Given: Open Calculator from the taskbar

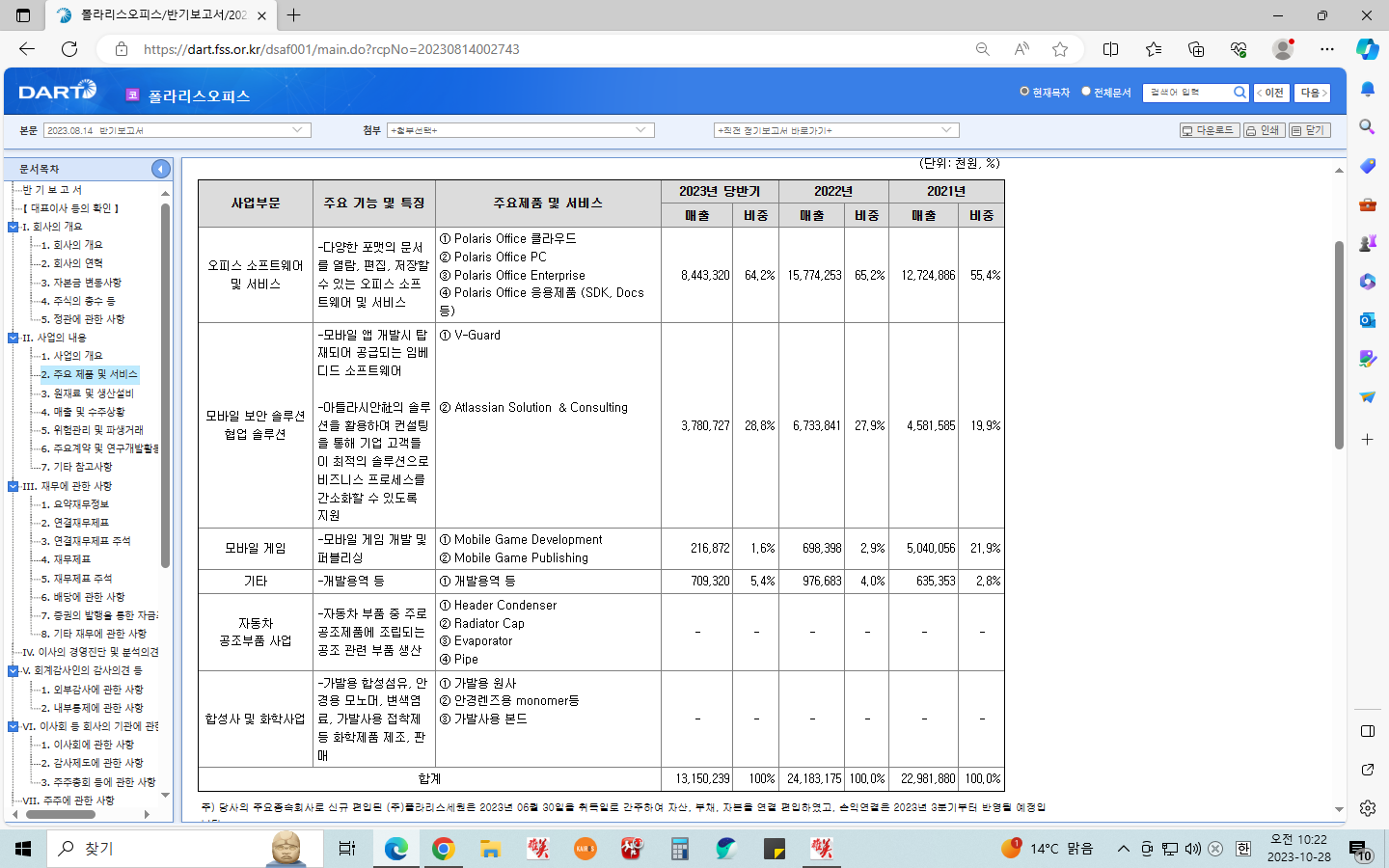Looking at the screenshot, I should [680, 849].
